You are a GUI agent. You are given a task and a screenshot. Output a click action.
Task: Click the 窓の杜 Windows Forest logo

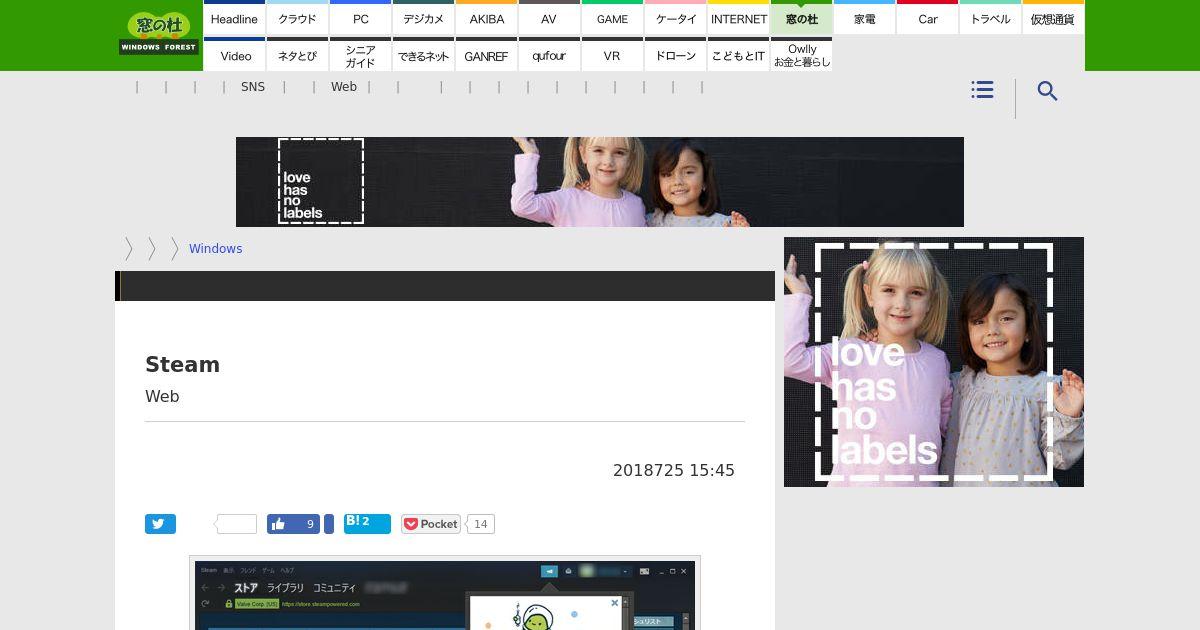[x=159, y=34]
